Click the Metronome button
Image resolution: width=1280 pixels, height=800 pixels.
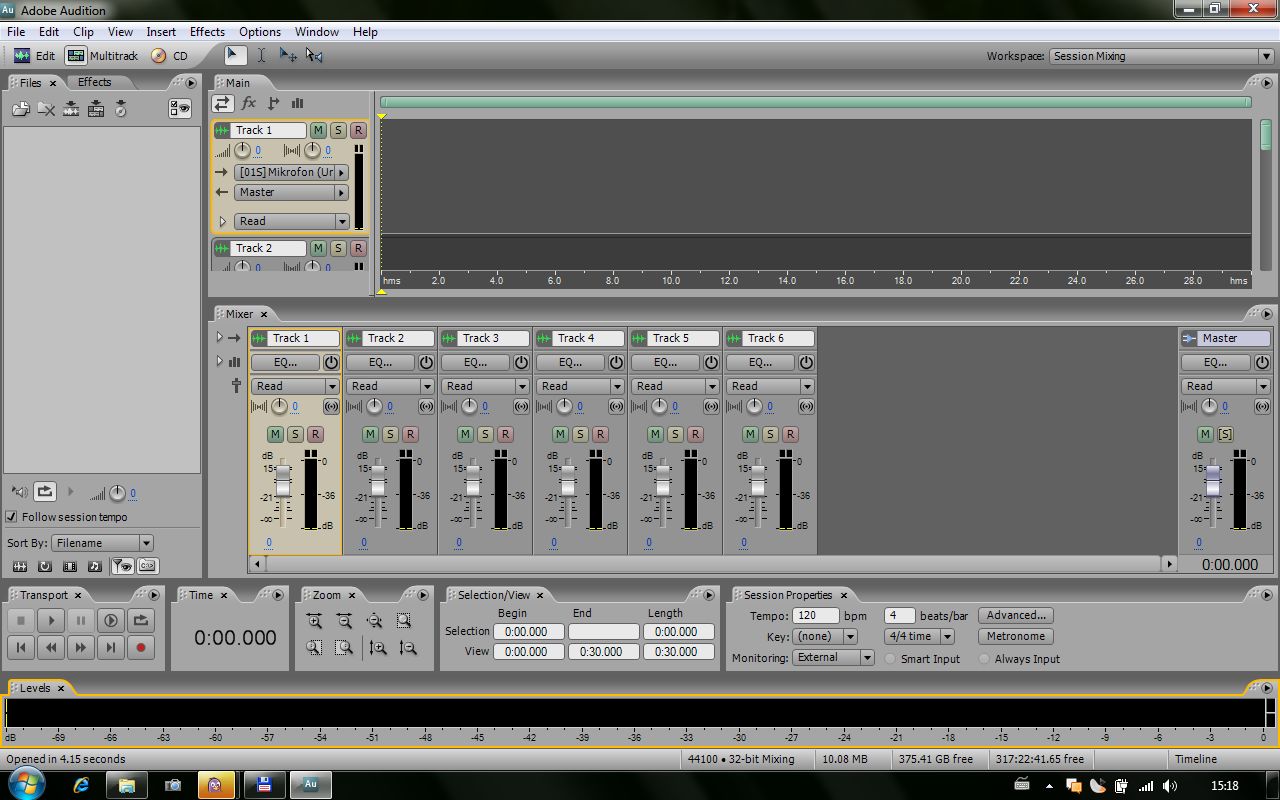point(1016,636)
